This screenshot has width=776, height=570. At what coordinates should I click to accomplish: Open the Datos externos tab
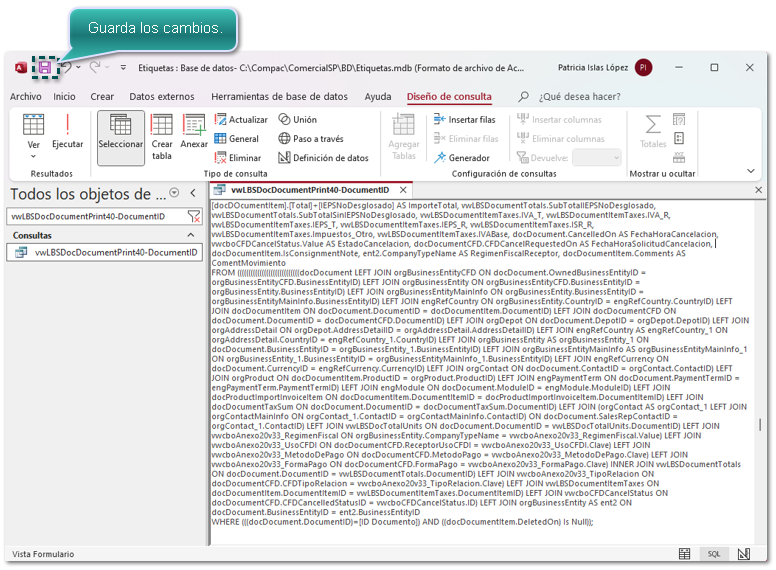coord(162,96)
